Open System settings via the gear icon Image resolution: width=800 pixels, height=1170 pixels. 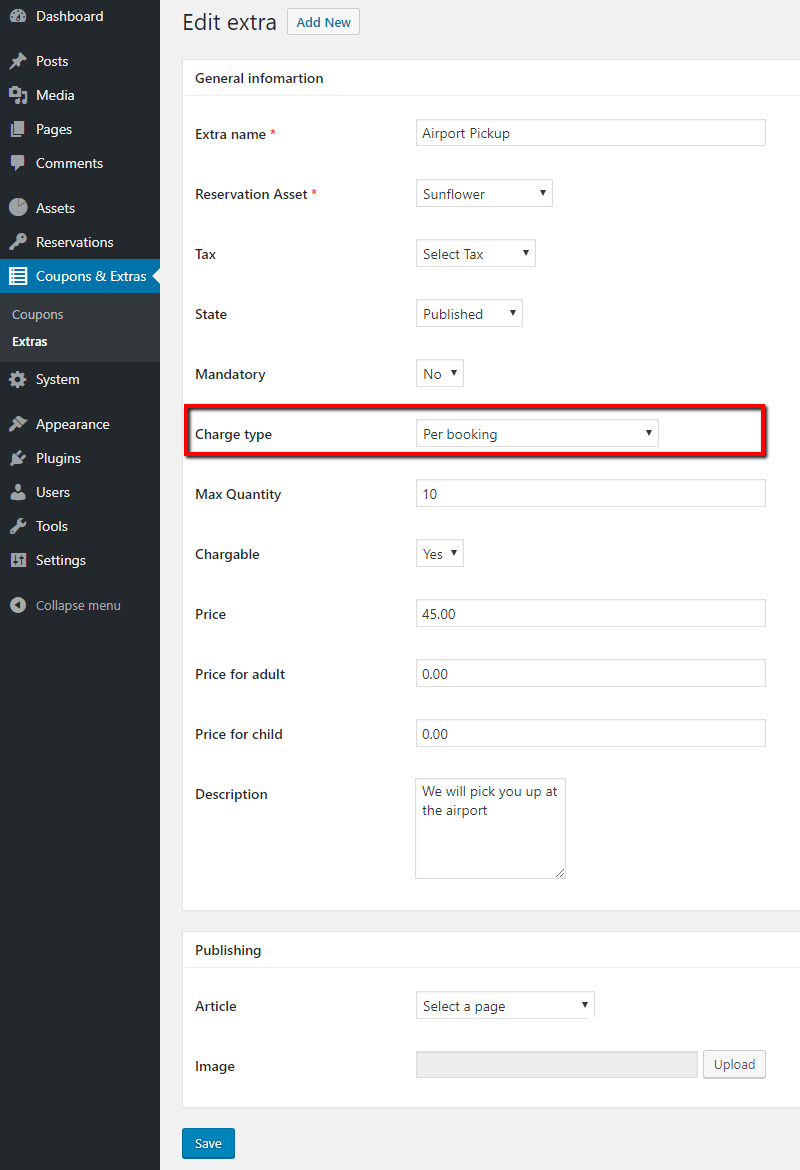[19, 379]
